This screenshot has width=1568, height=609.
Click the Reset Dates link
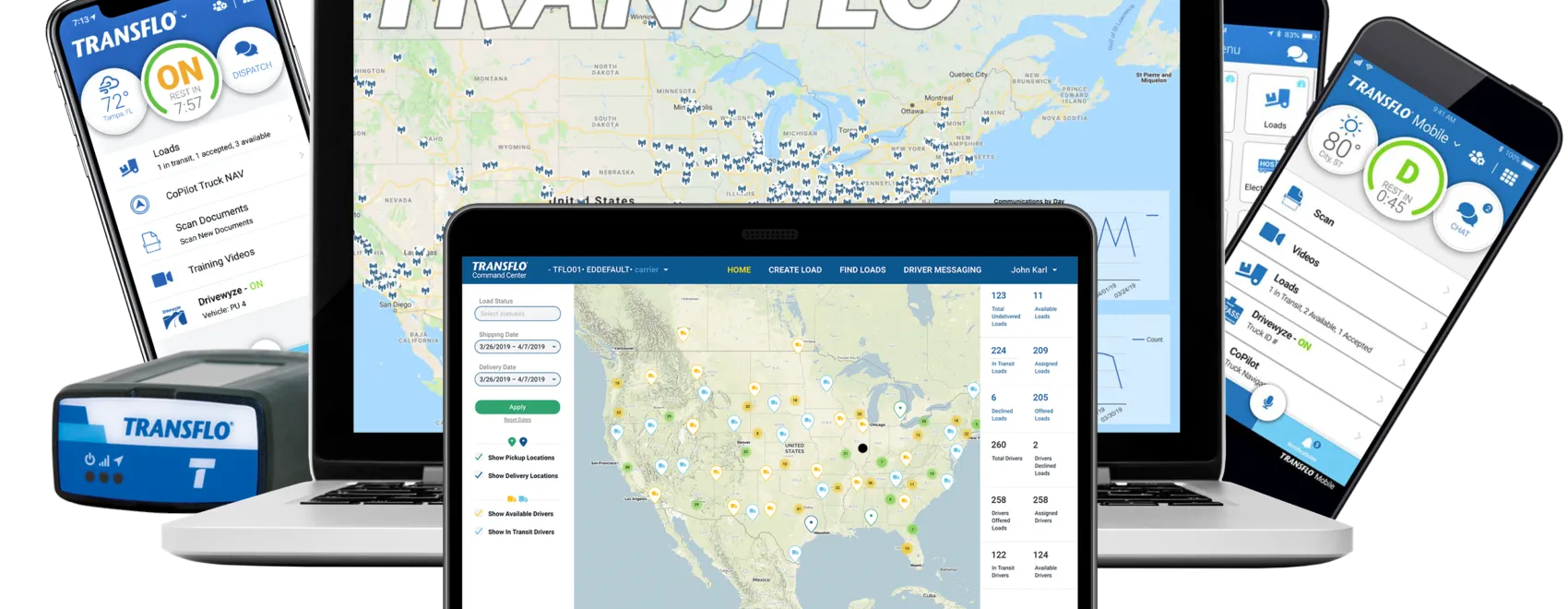[517, 420]
